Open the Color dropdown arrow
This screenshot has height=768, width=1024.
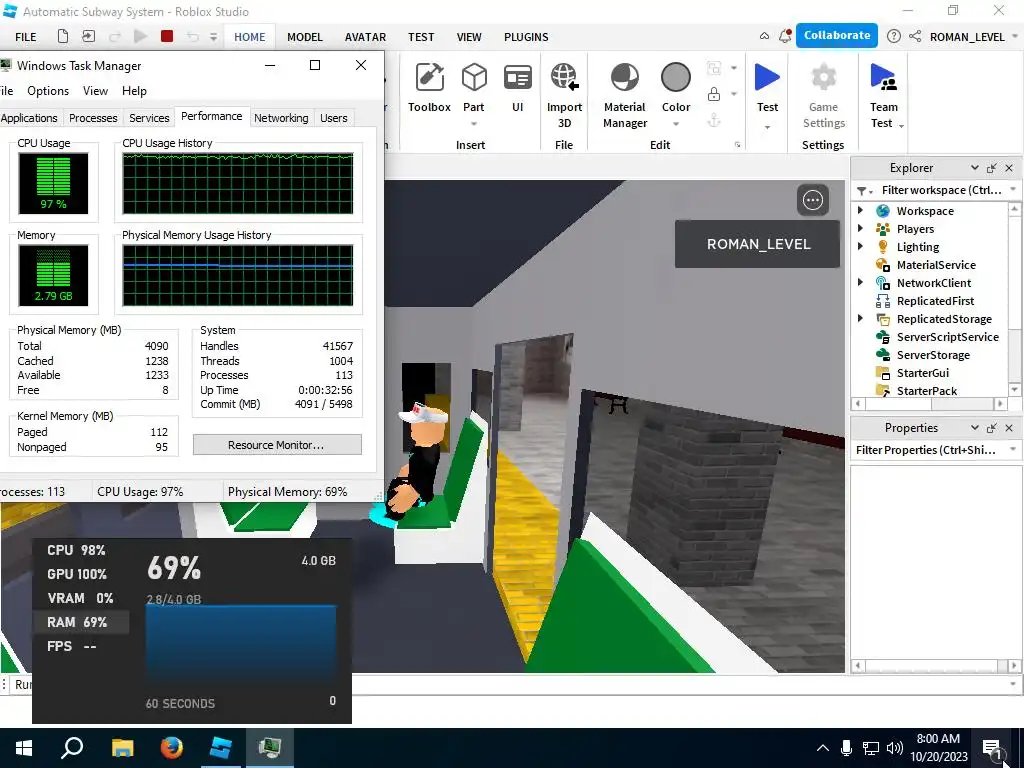pyautogui.click(x=676, y=124)
